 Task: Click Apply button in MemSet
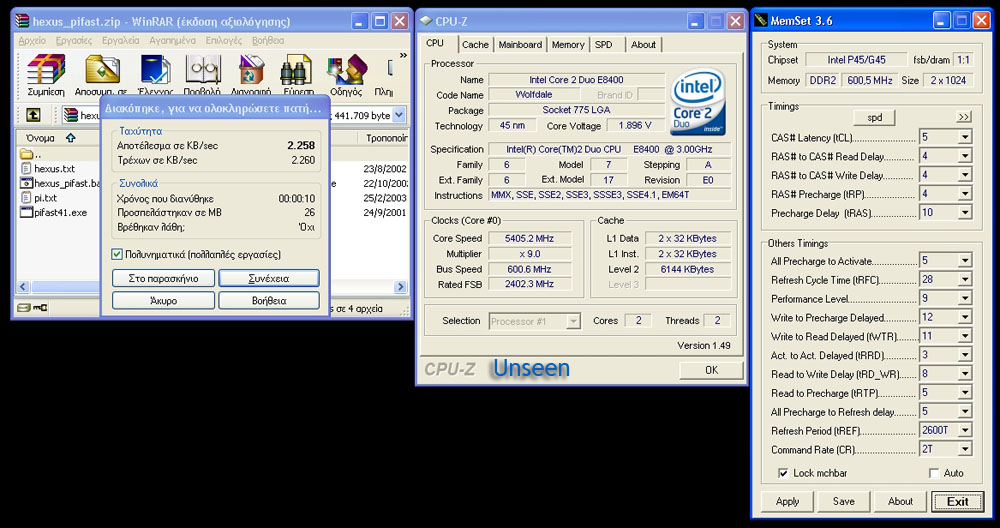[787, 501]
